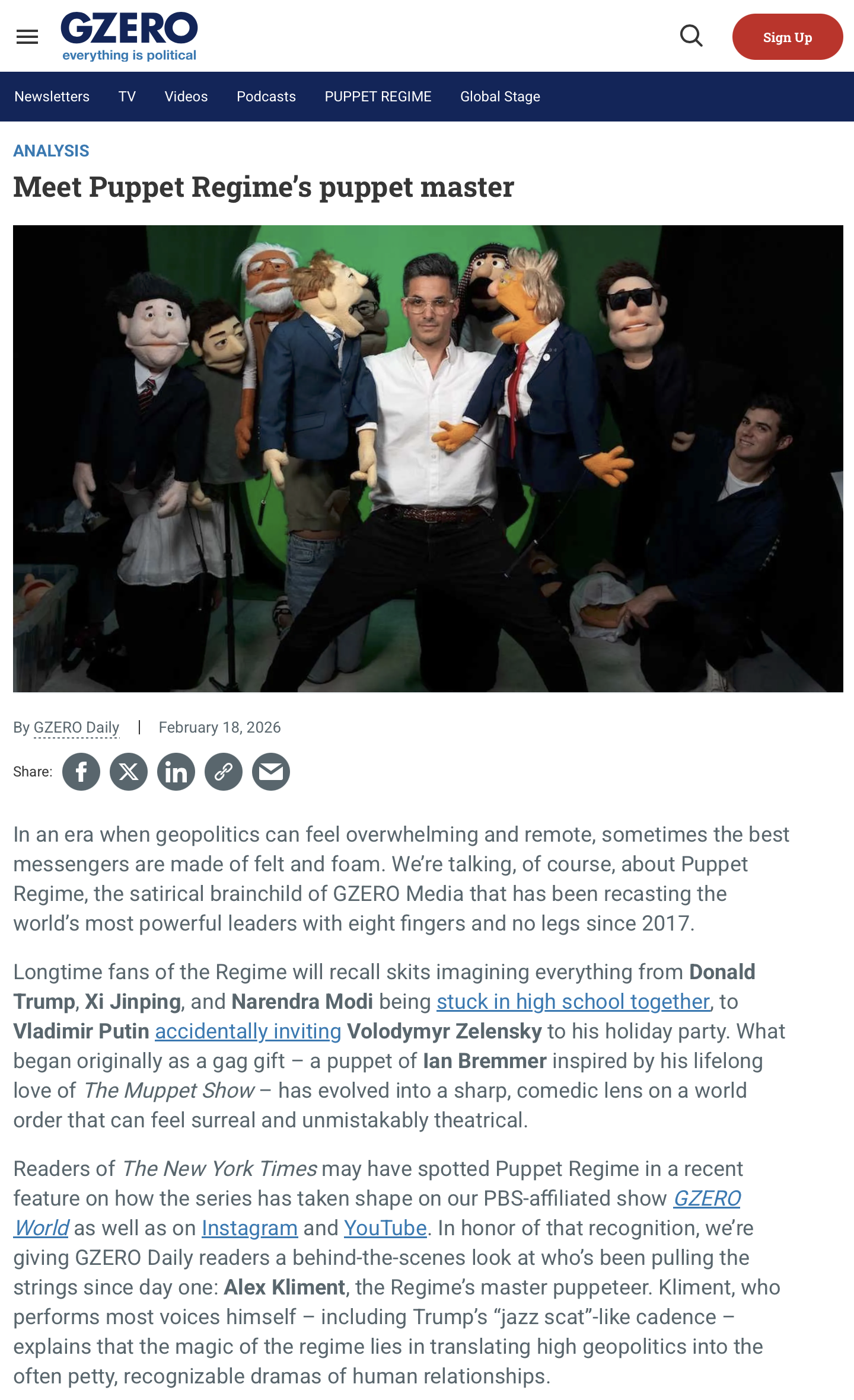
Task: Open GZERO Daily author link
Action: [x=77, y=728]
